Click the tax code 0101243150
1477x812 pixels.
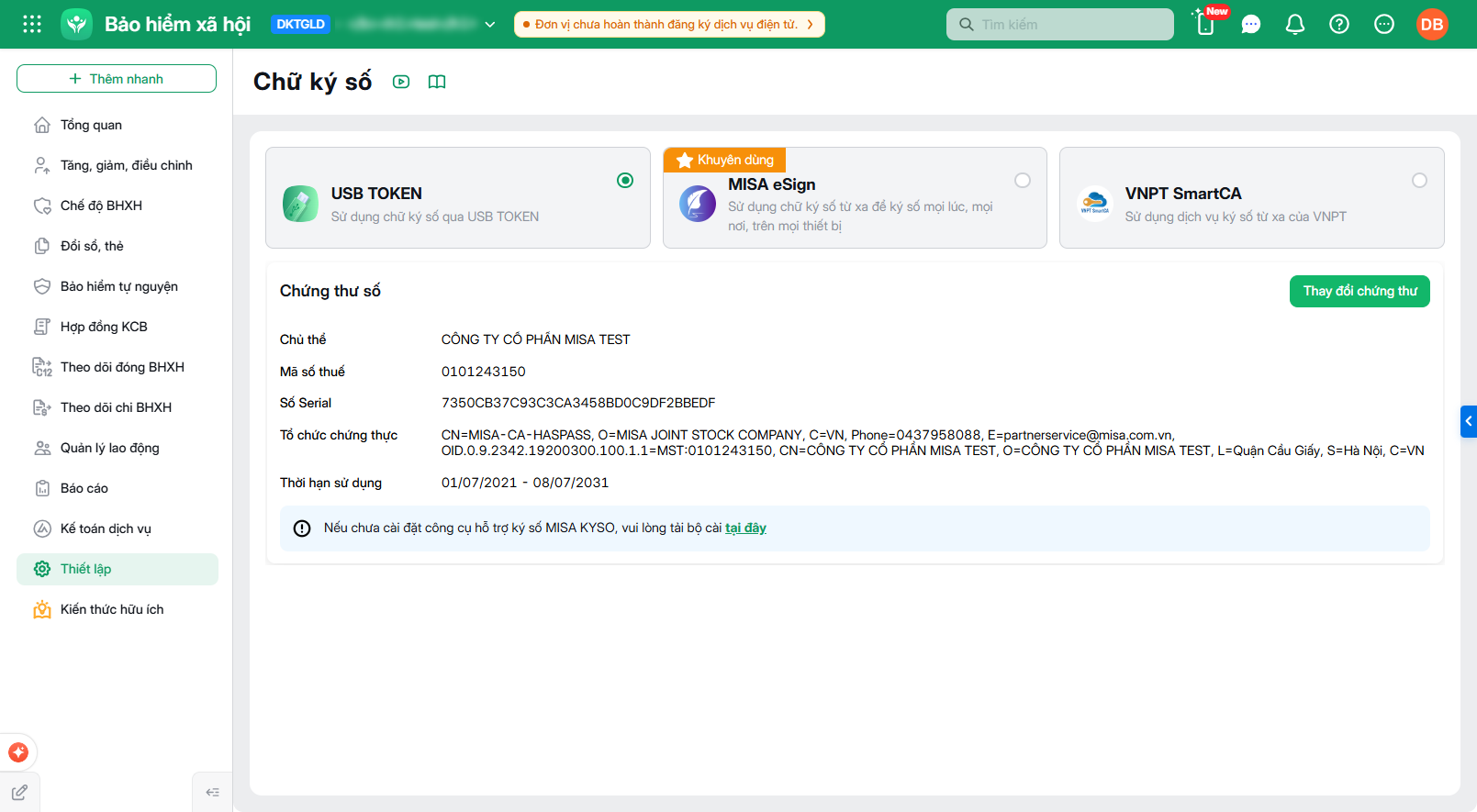(x=484, y=372)
